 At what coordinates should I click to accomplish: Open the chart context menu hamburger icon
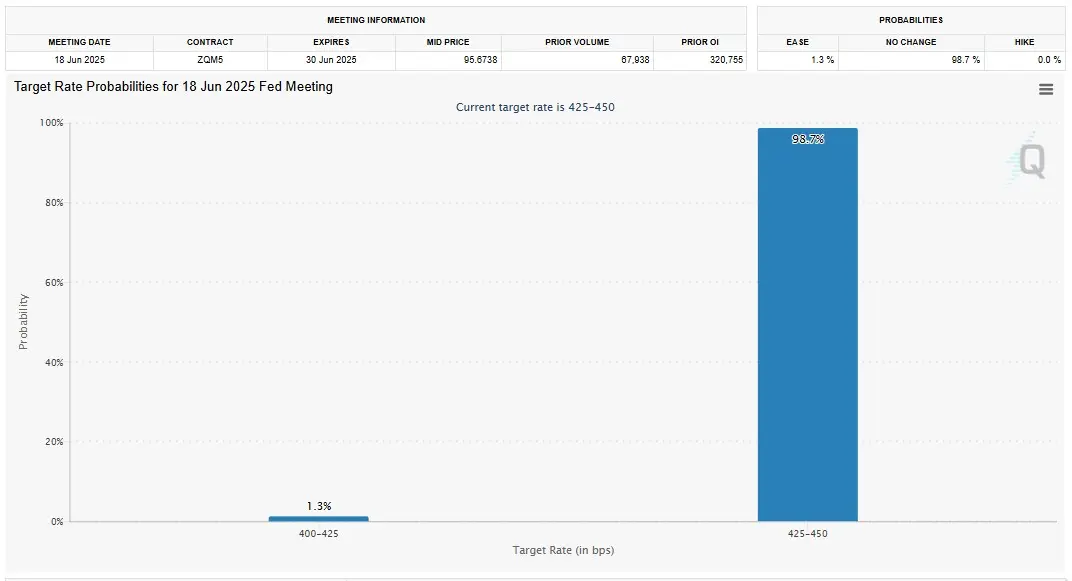(1046, 89)
